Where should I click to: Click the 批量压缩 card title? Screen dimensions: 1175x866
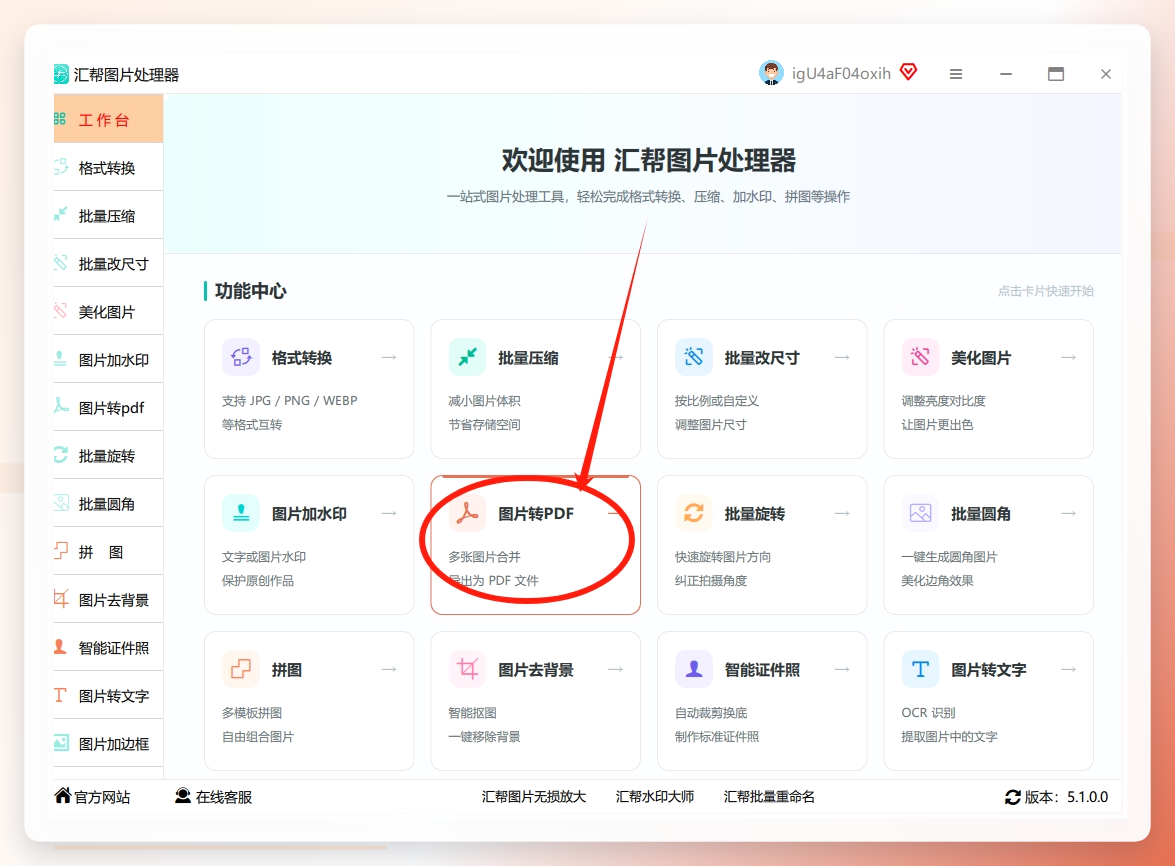pos(528,358)
